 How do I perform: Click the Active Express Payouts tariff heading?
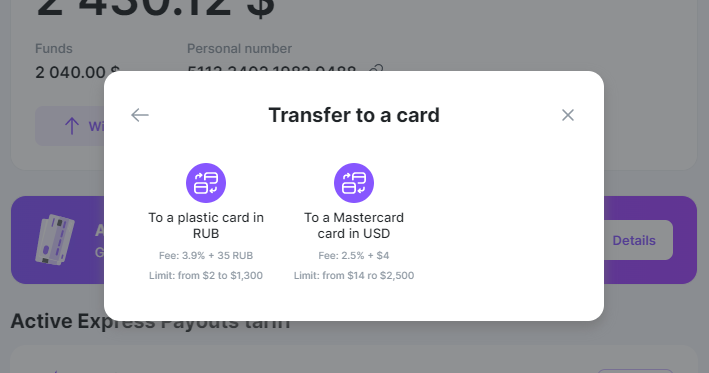pyautogui.click(x=150, y=321)
